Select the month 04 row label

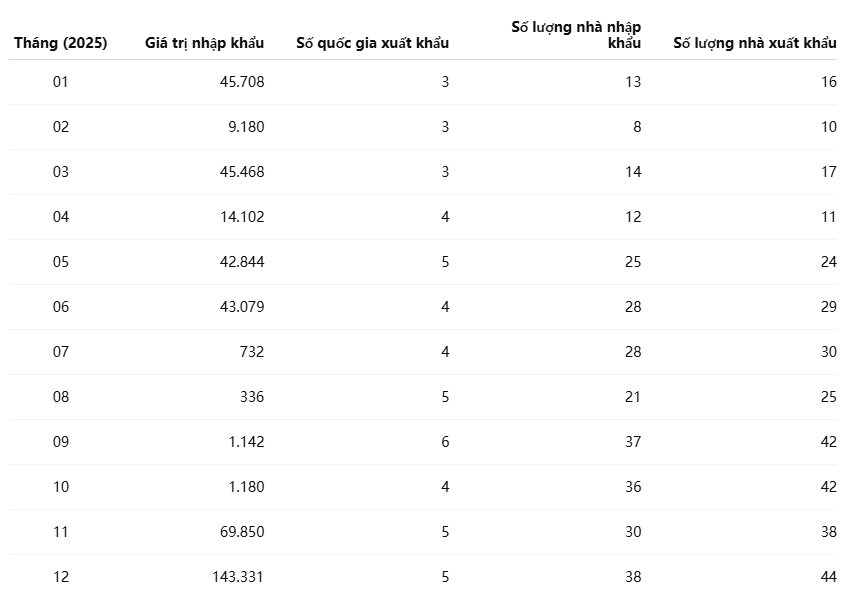[60, 217]
